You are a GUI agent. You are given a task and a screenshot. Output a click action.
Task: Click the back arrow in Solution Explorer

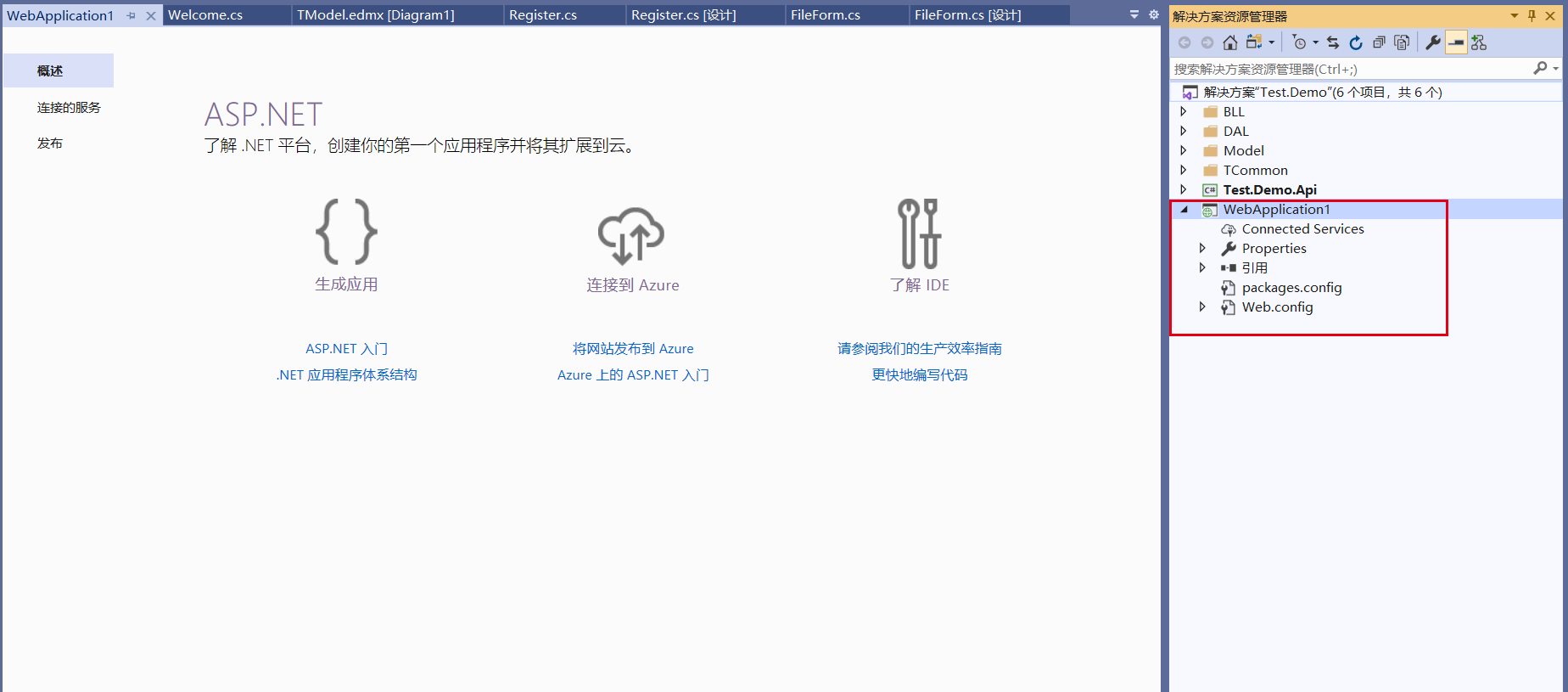pyautogui.click(x=1184, y=42)
